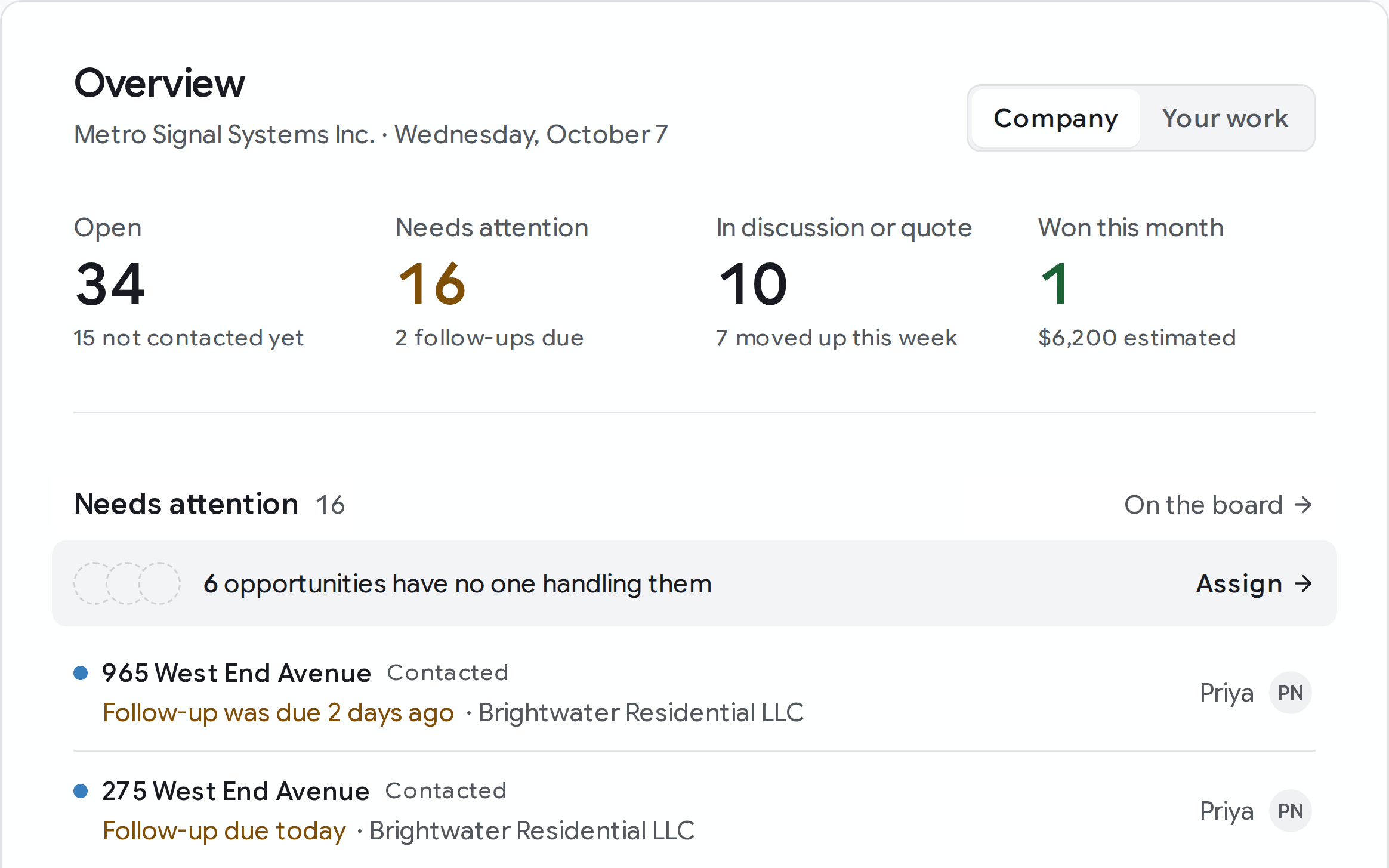Click '7 moved up this week'
The width and height of the screenshot is (1389, 868).
tap(837, 338)
